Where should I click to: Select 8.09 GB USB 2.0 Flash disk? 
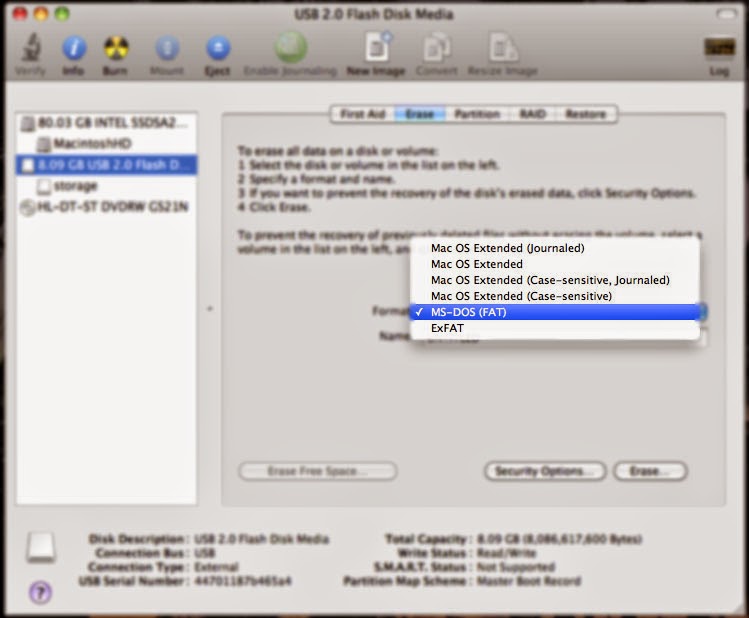(106, 165)
